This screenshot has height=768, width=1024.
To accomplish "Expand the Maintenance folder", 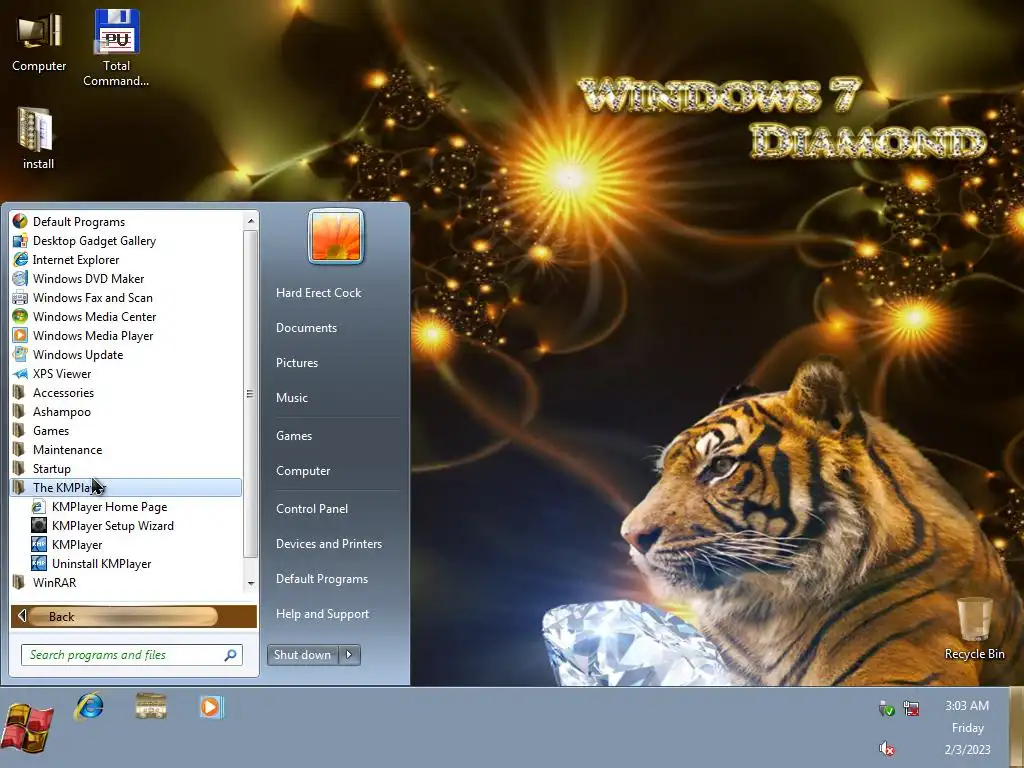I will pos(126,449).
